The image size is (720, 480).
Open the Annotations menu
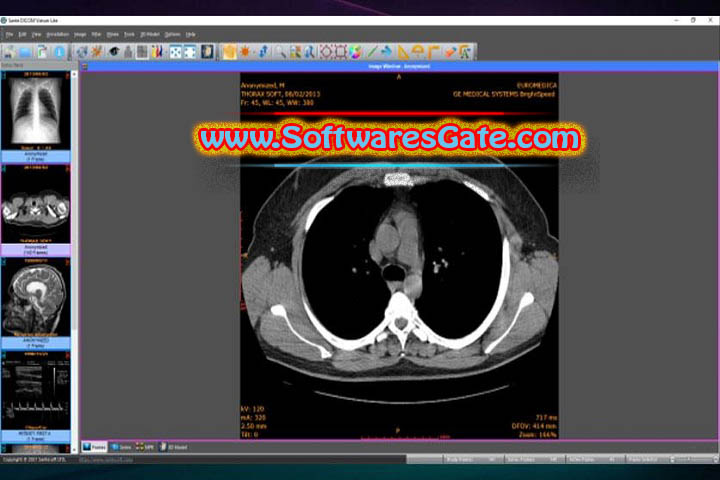coord(57,34)
